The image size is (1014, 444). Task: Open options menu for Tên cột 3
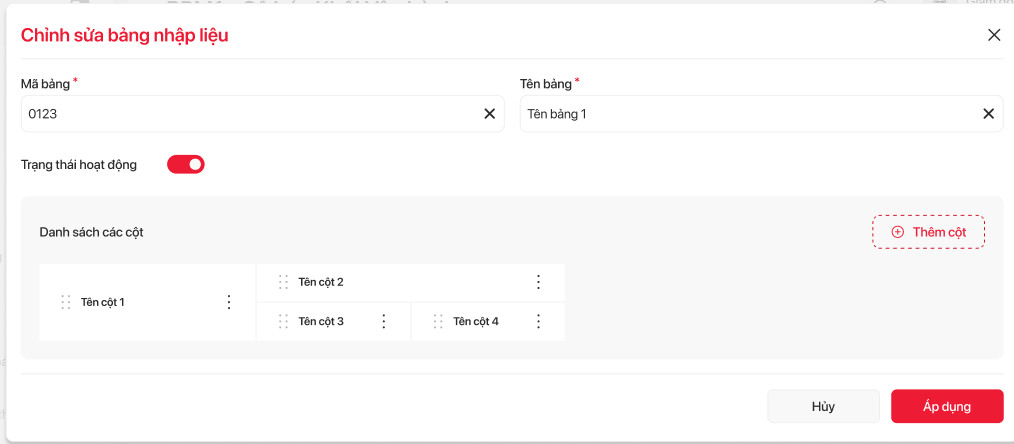pyautogui.click(x=384, y=321)
